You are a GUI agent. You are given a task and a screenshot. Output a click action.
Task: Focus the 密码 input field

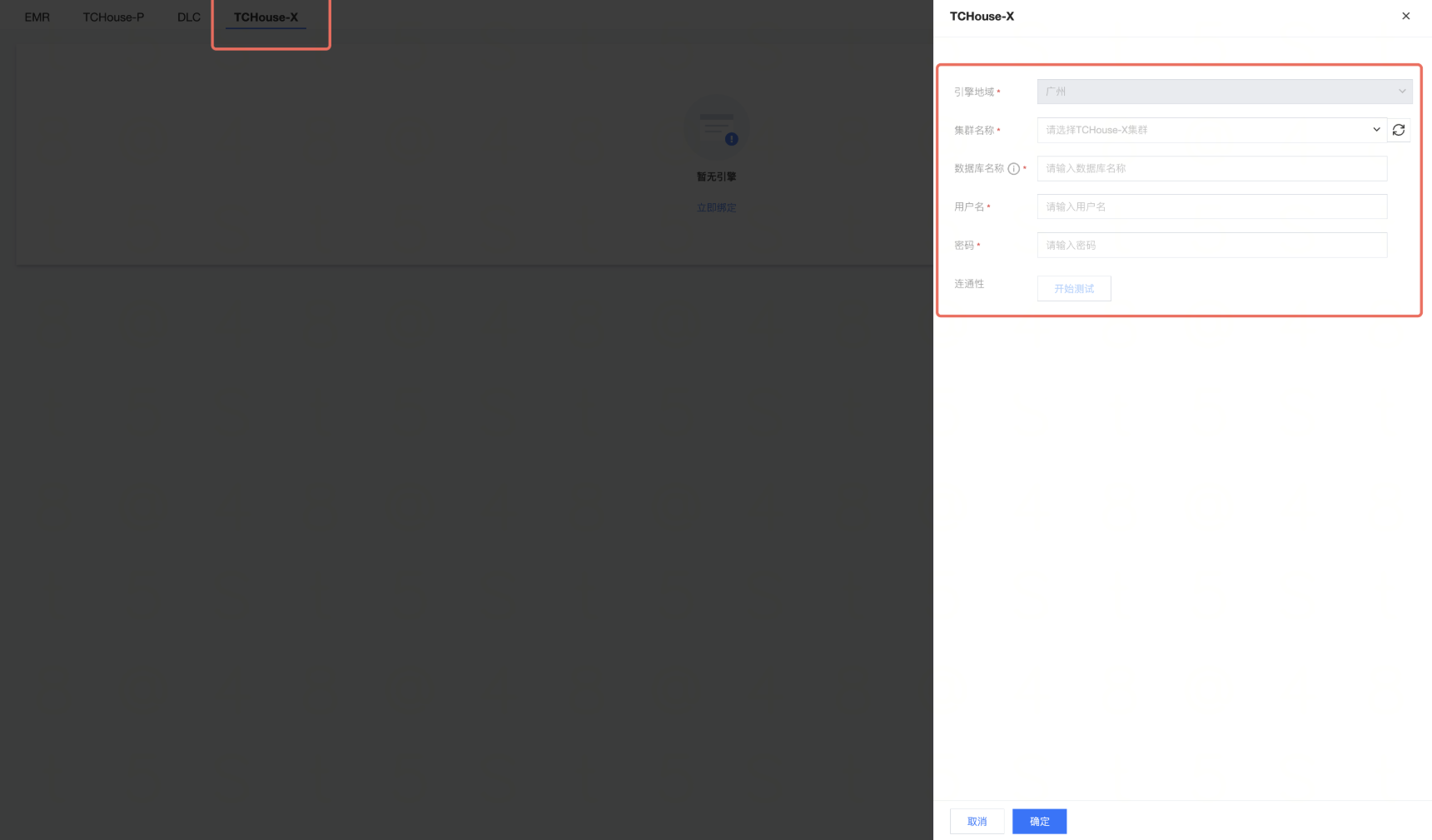pyautogui.click(x=1211, y=245)
